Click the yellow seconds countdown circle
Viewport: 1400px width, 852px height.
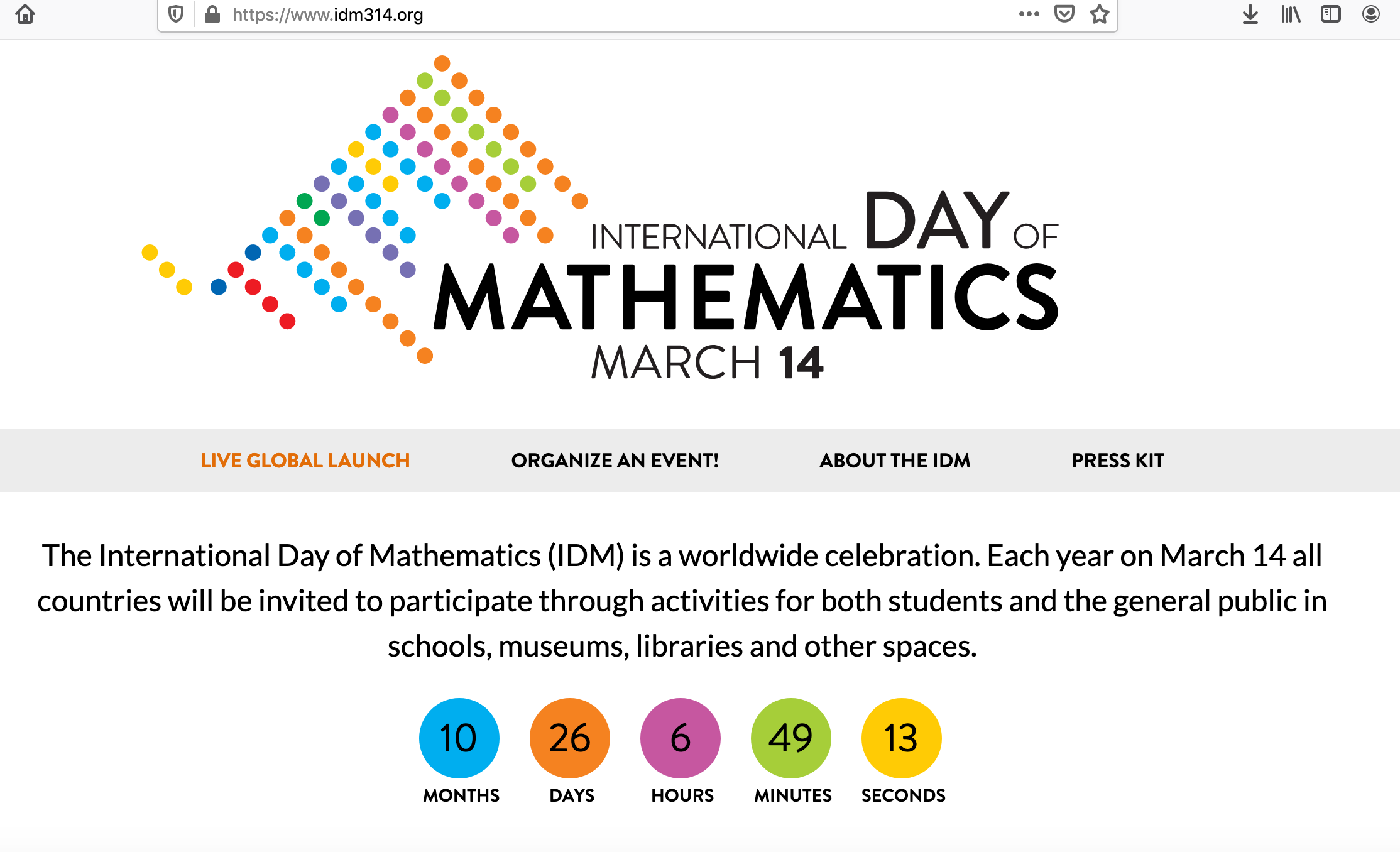coord(902,738)
